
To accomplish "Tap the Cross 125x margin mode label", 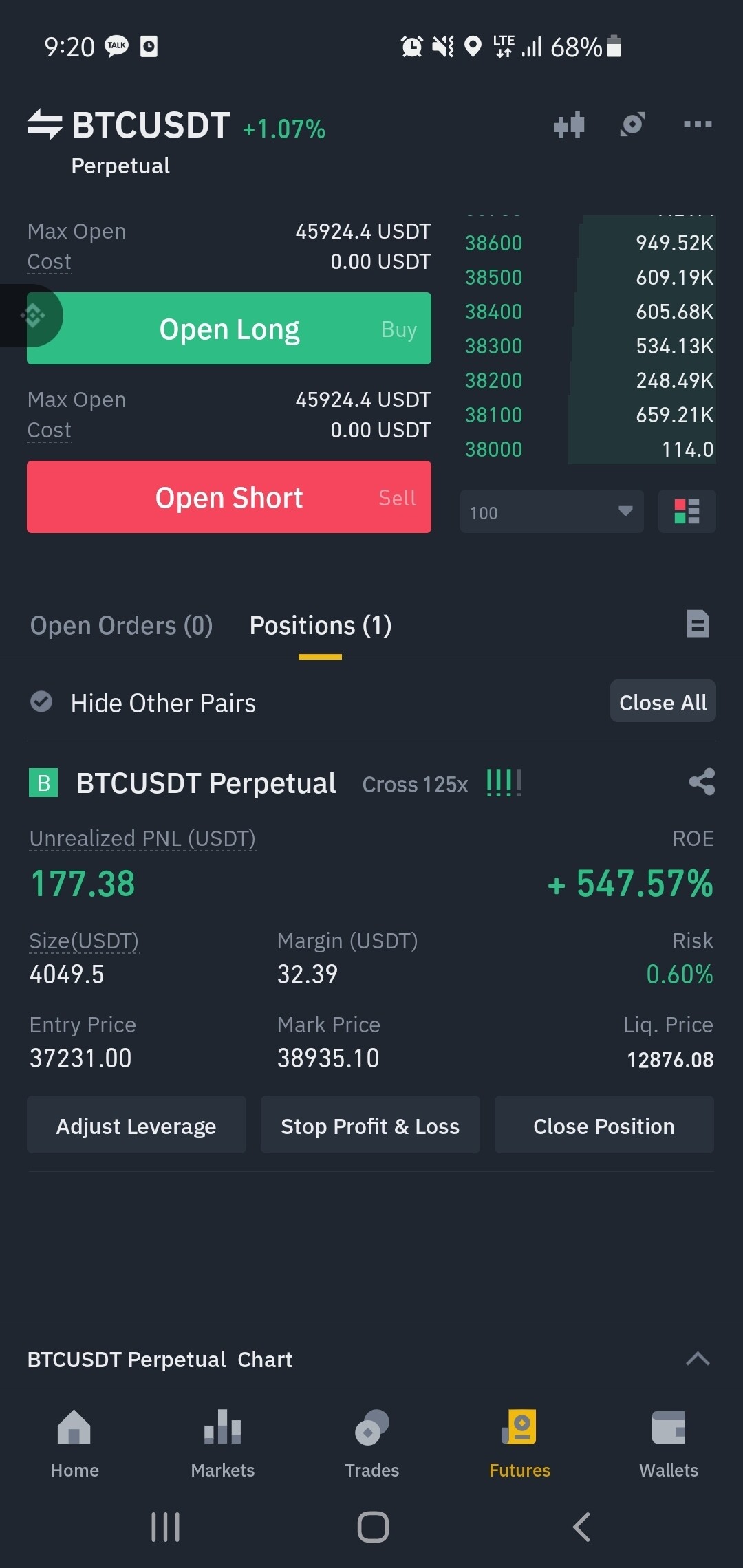I will coord(415,785).
